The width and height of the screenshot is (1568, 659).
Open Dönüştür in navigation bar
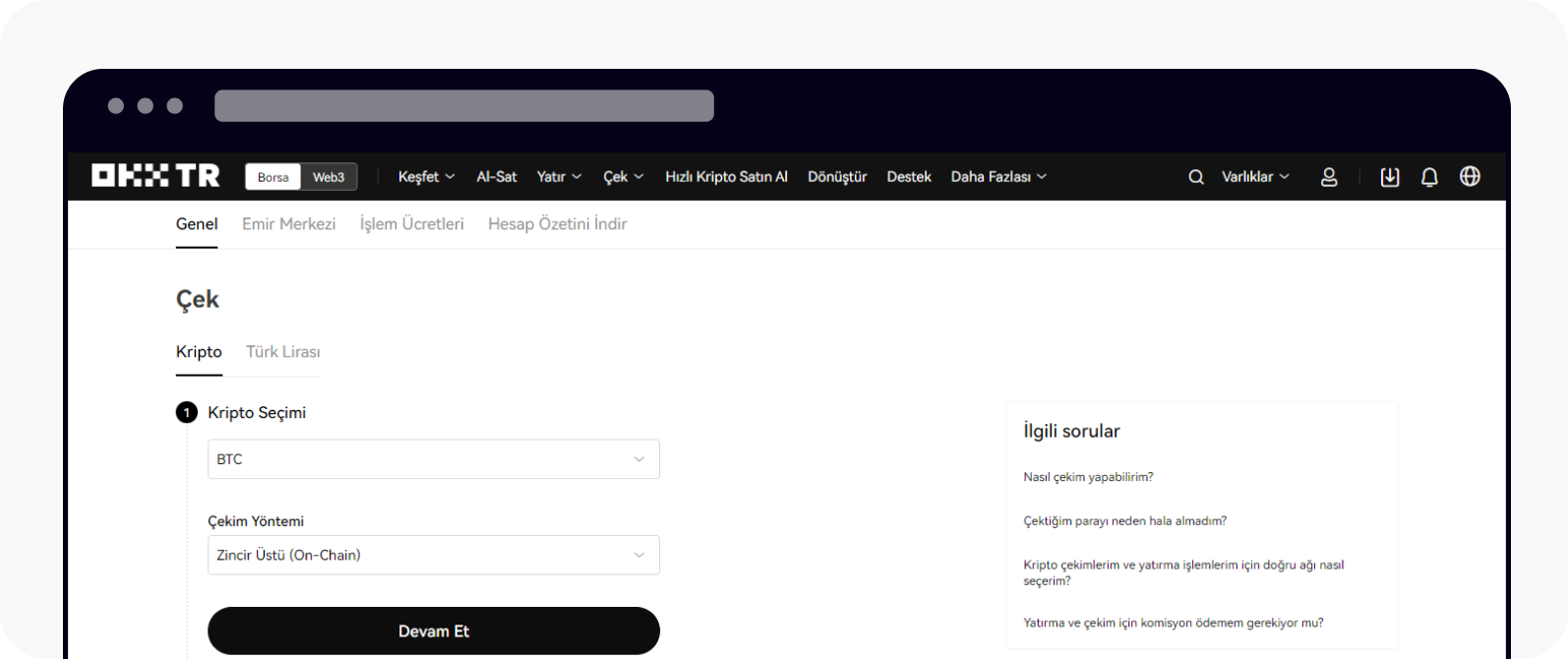click(837, 177)
